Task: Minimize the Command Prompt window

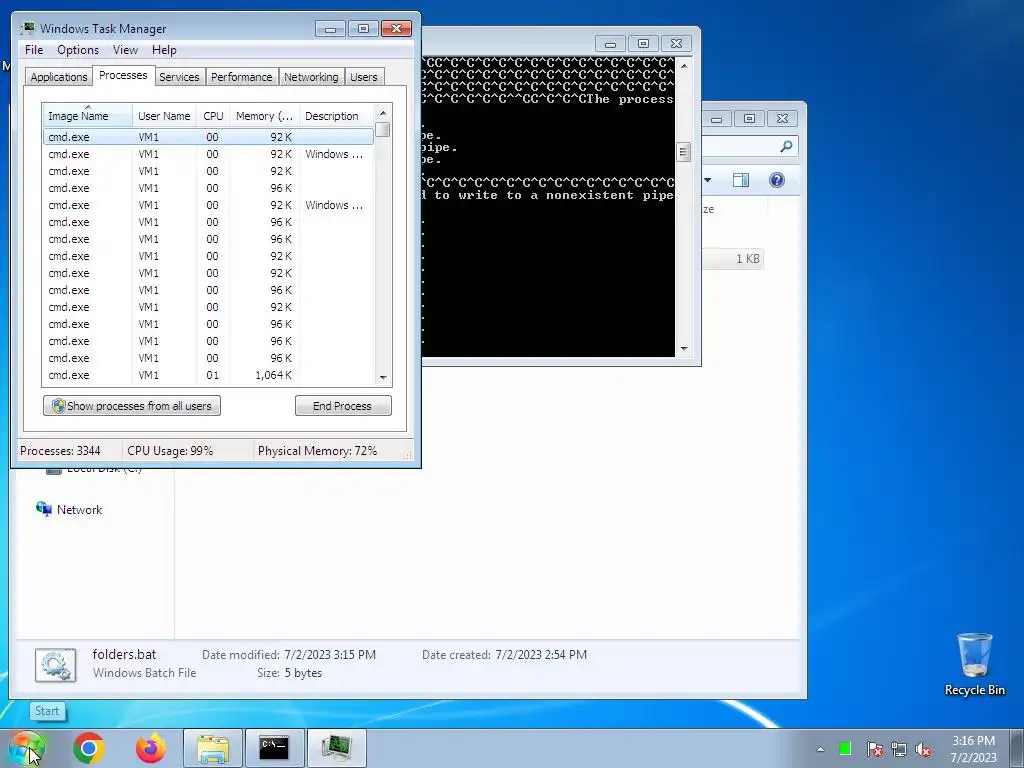Action: click(x=610, y=44)
